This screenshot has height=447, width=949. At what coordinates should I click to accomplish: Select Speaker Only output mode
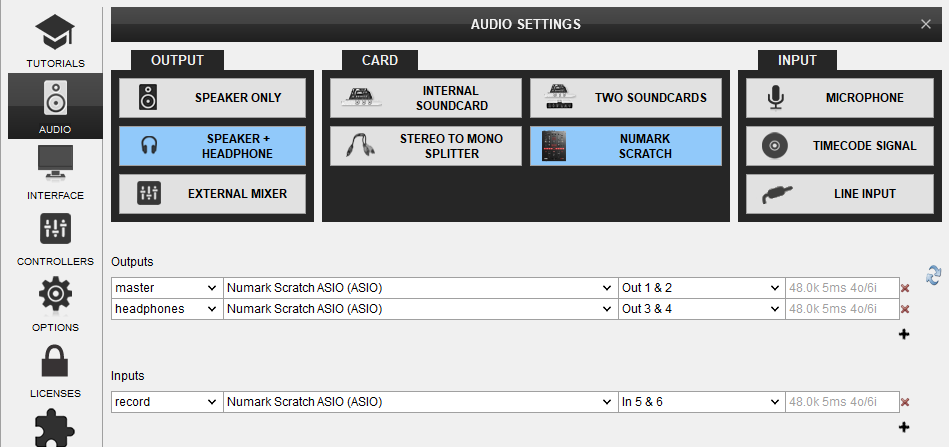[x=212, y=98]
